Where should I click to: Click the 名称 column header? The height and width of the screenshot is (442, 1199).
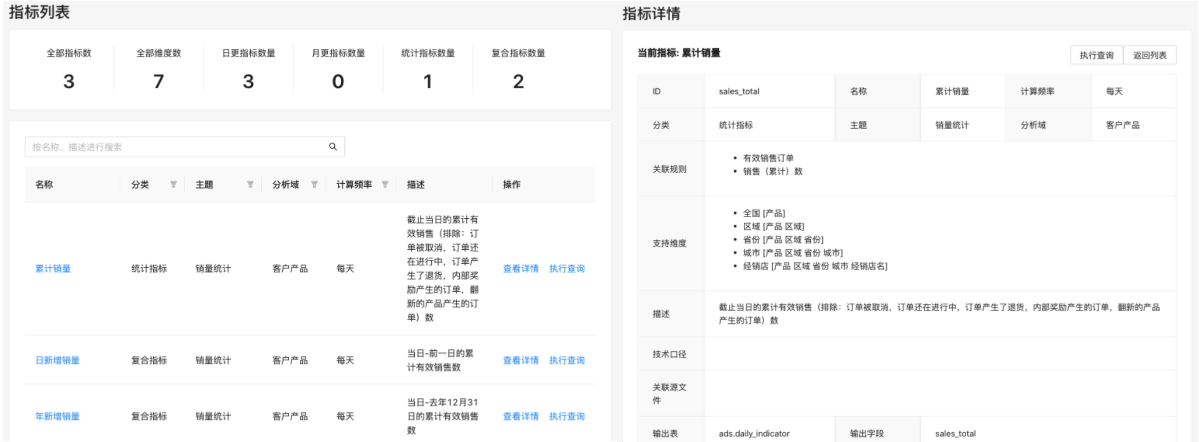45,185
